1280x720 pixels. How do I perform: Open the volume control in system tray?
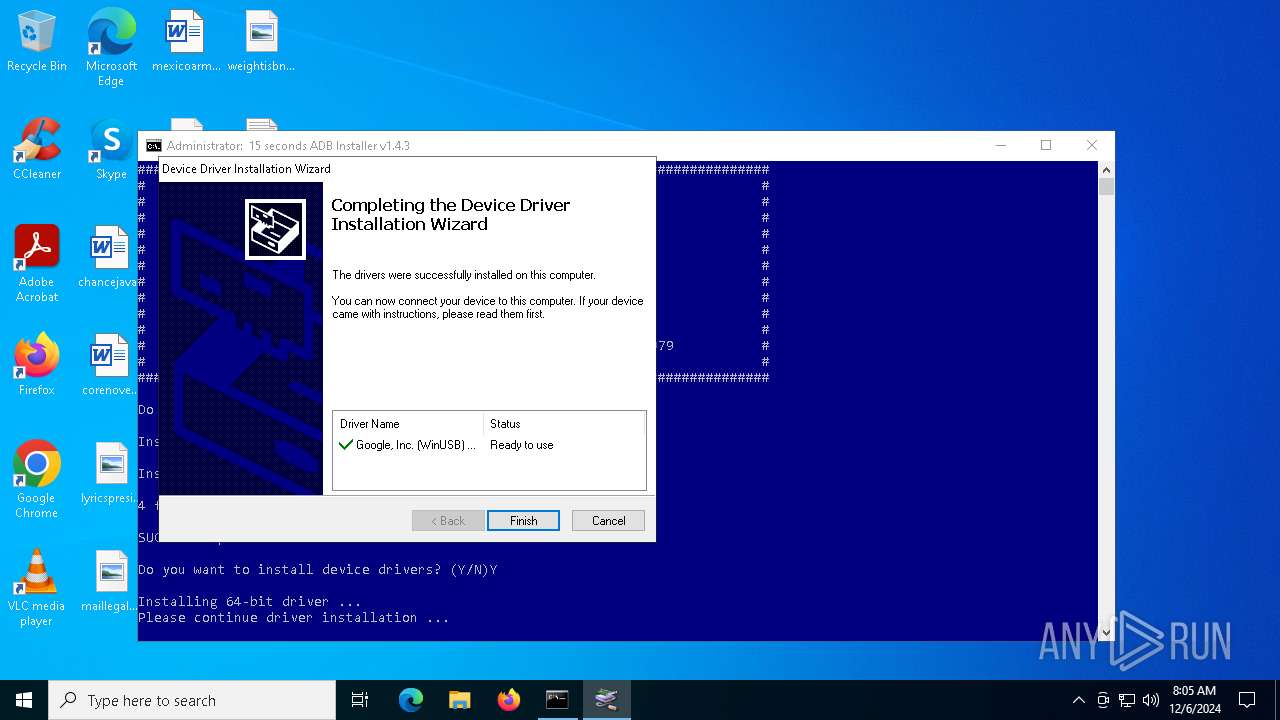(1151, 700)
